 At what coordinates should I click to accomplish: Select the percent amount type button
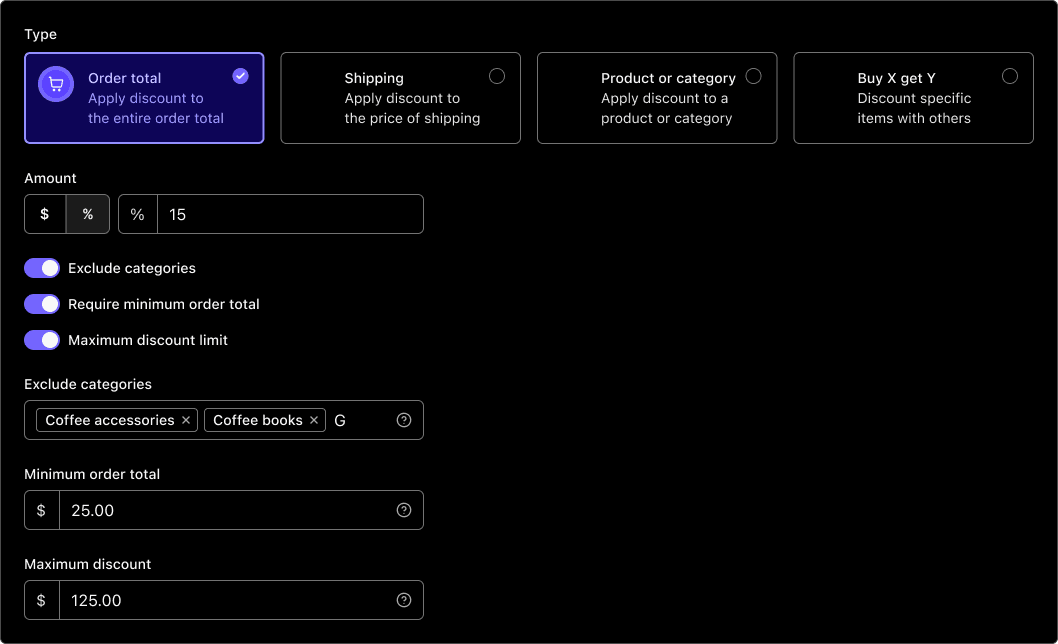point(88,214)
